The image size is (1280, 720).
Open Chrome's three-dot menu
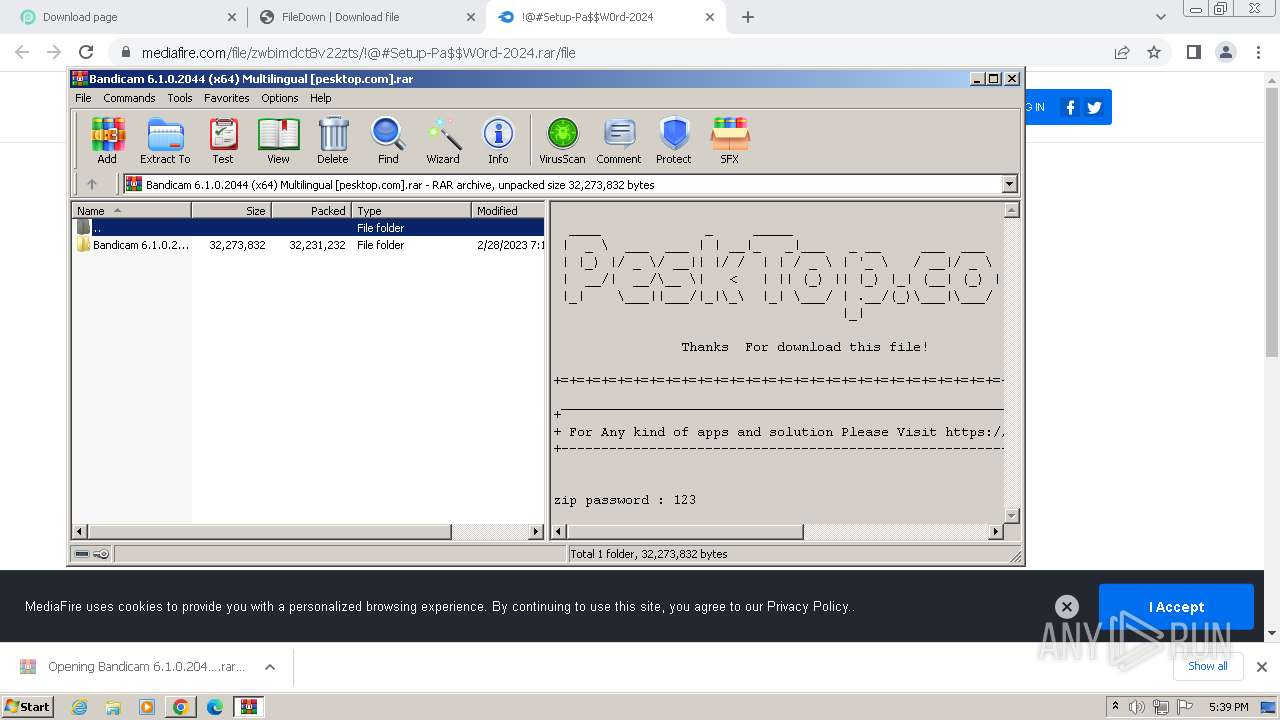(1258, 52)
